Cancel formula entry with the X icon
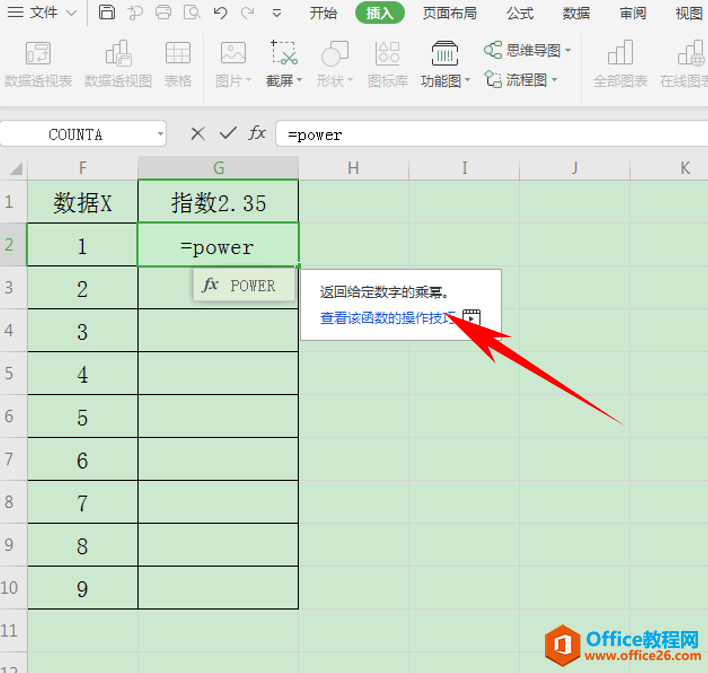708x673 pixels. point(198,134)
